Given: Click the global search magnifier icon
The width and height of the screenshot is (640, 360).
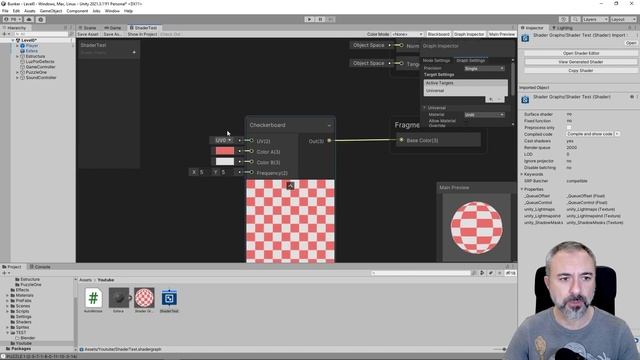Looking at the screenshot, I should (576, 19).
